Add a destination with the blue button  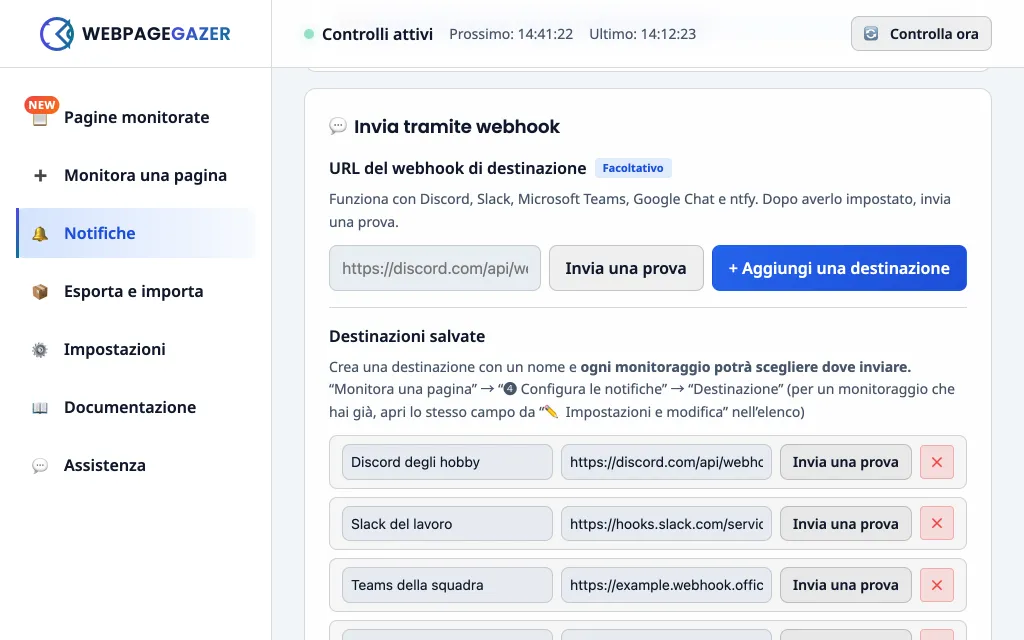coord(839,268)
